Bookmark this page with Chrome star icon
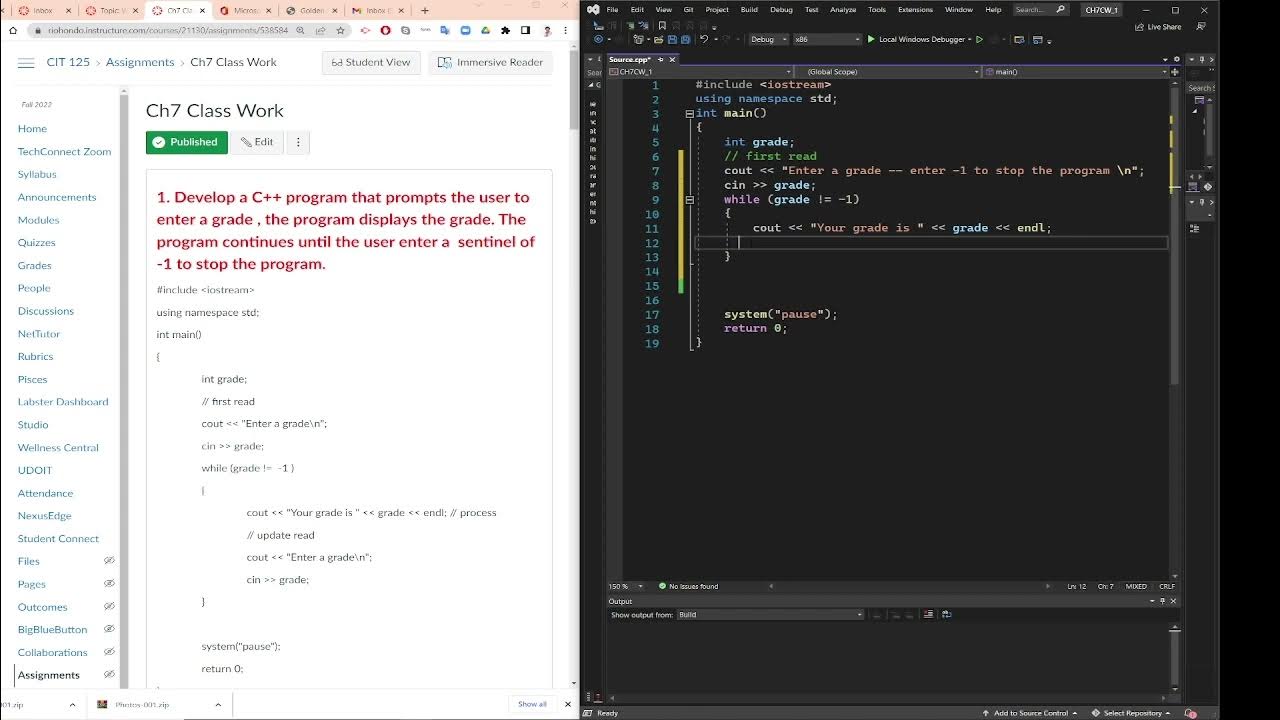The image size is (1280, 720). [341, 30]
